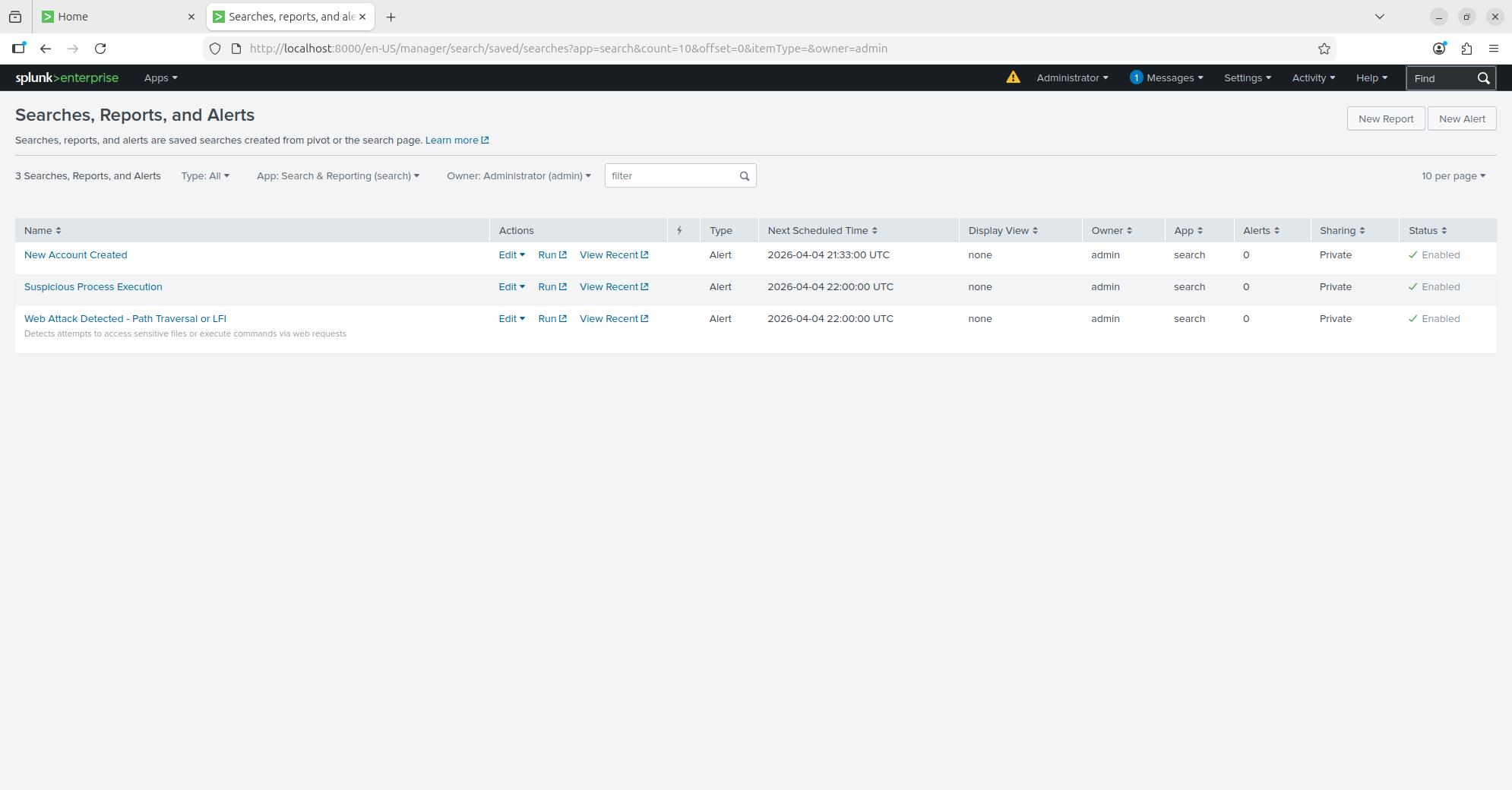
Task: Open the New Account Created alert
Action: [x=76, y=255]
